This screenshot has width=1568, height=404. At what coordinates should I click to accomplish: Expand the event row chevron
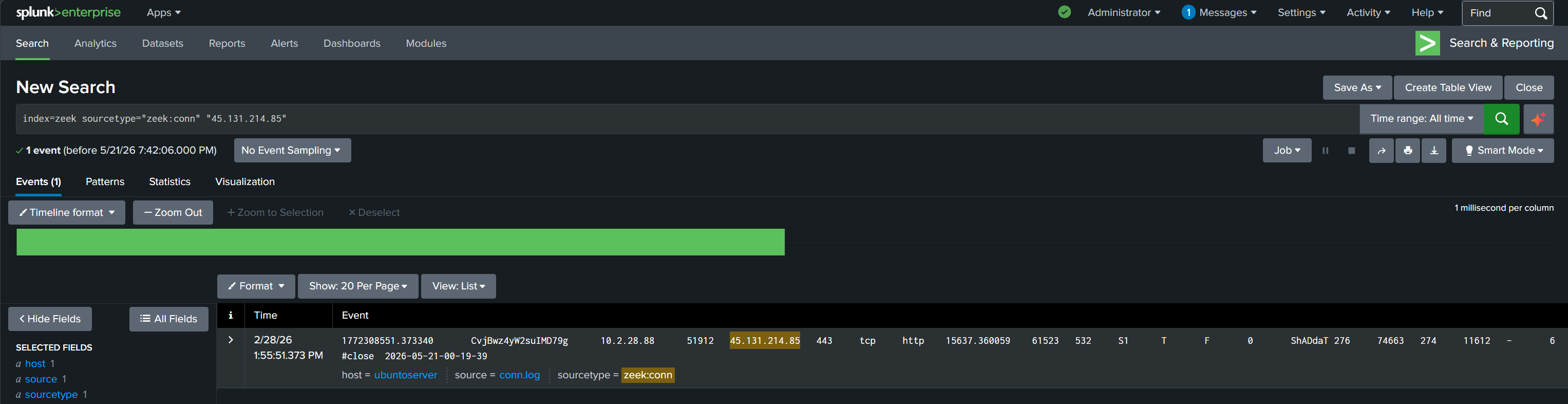pyautogui.click(x=231, y=340)
